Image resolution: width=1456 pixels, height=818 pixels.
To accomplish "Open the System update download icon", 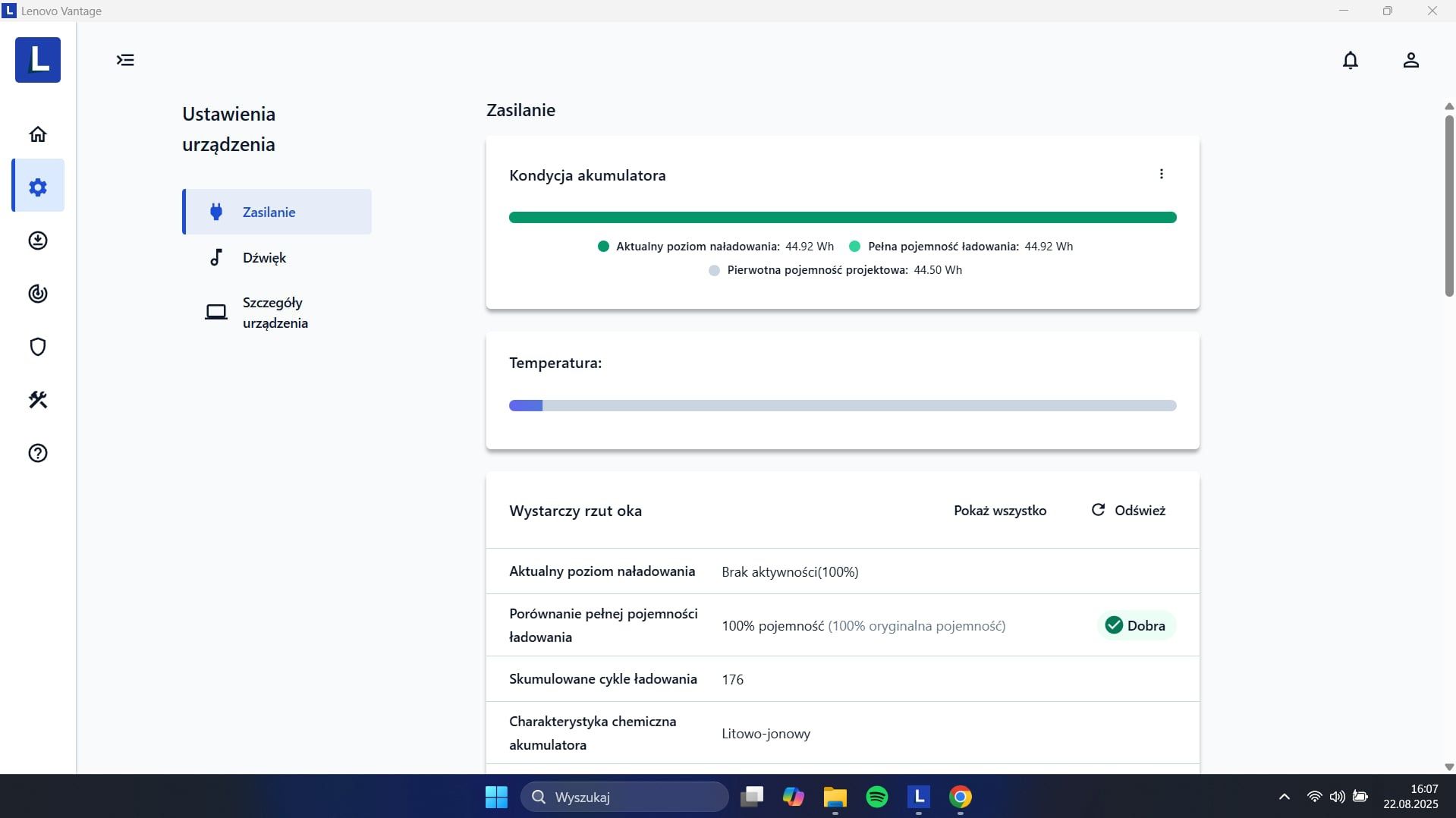I will pyautogui.click(x=38, y=241).
